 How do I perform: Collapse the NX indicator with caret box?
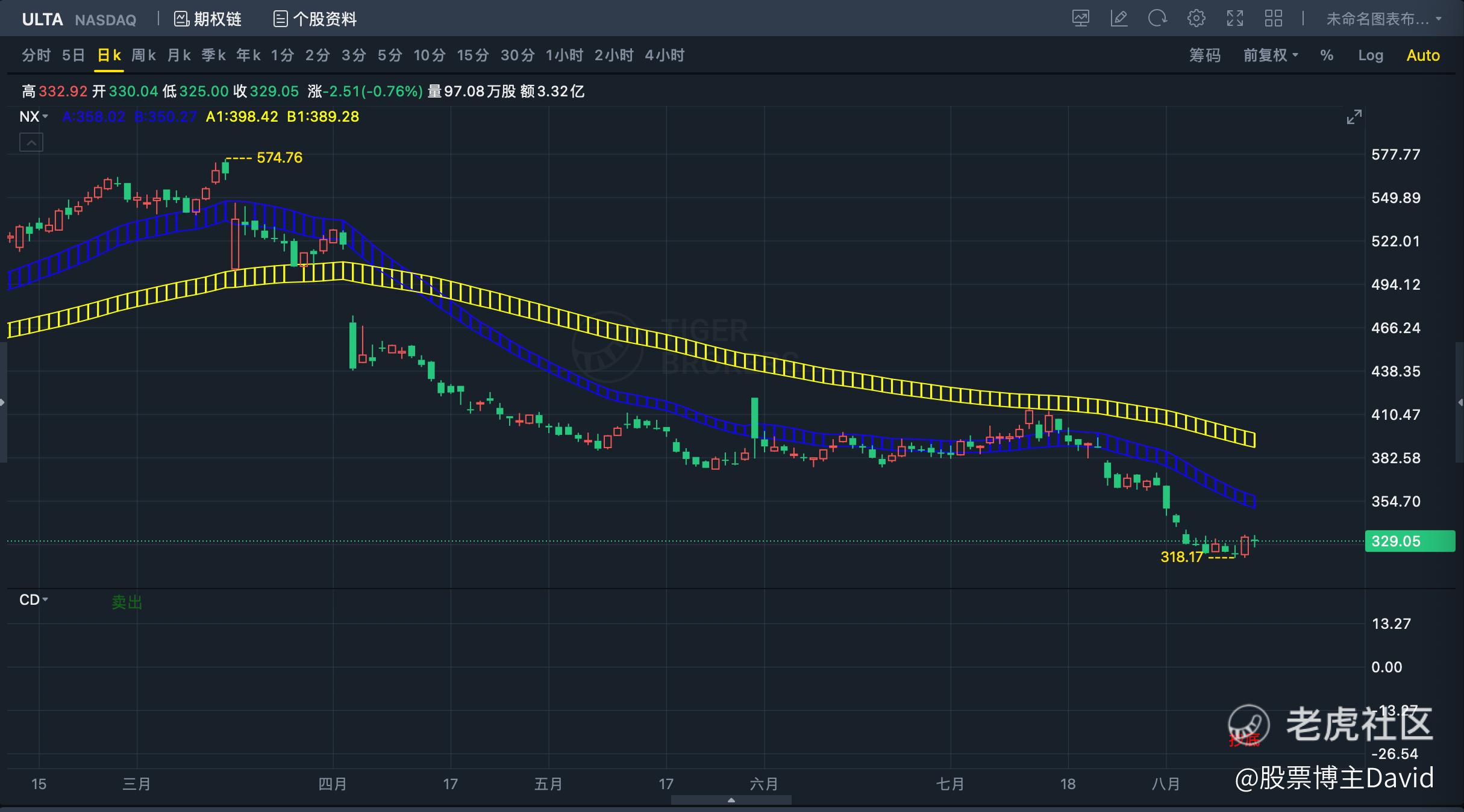click(31, 143)
